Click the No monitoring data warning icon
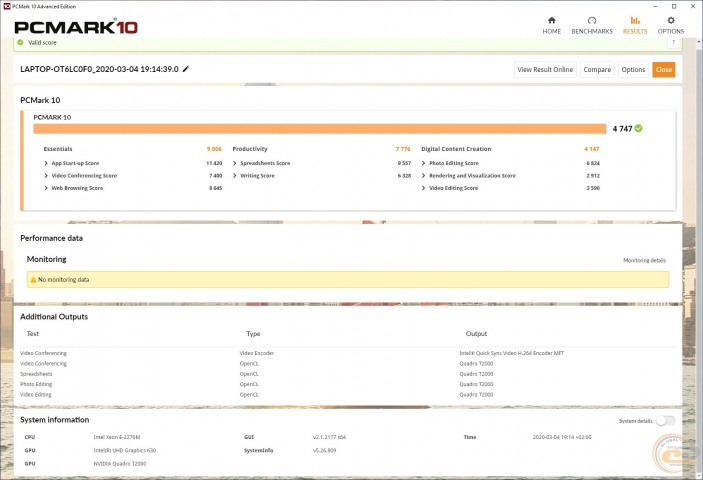703x480 pixels. [33, 280]
